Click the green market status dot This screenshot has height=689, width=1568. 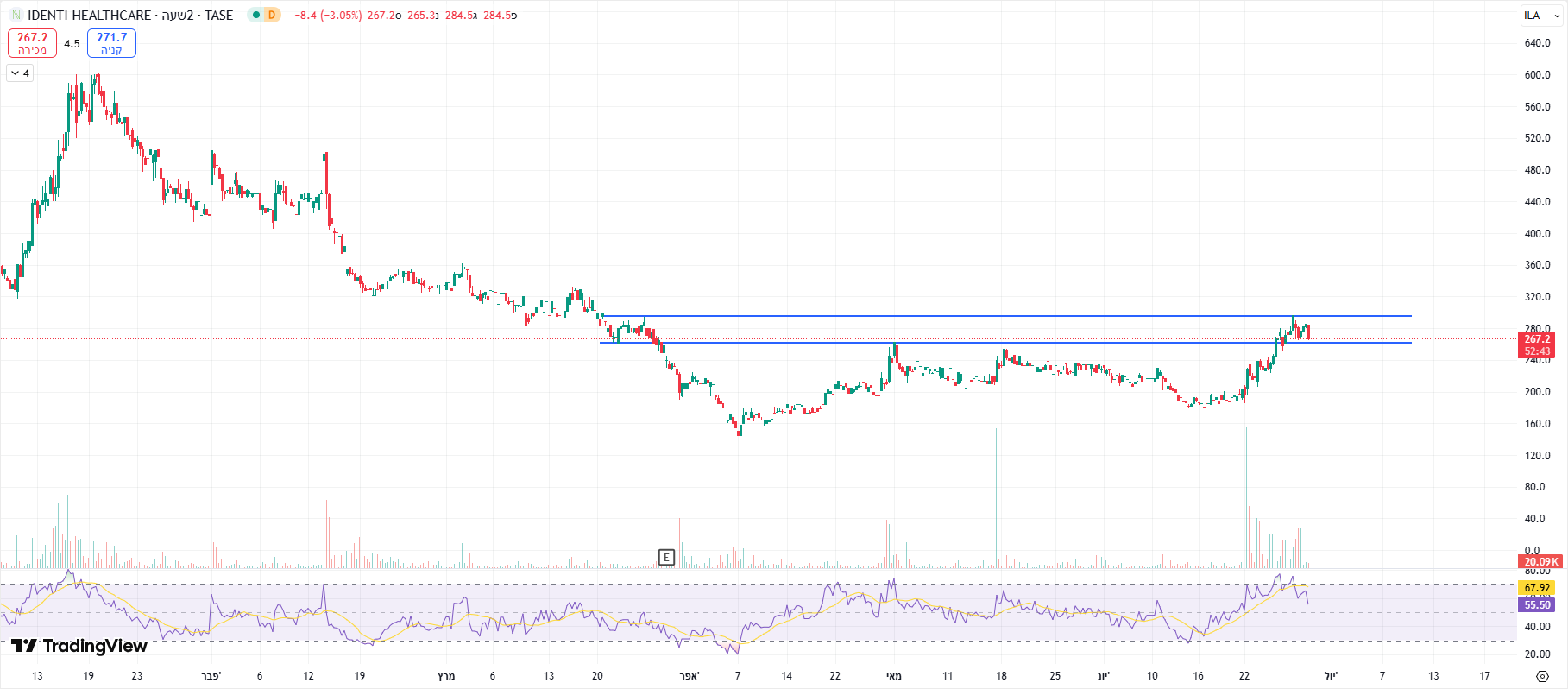point(256,15)
